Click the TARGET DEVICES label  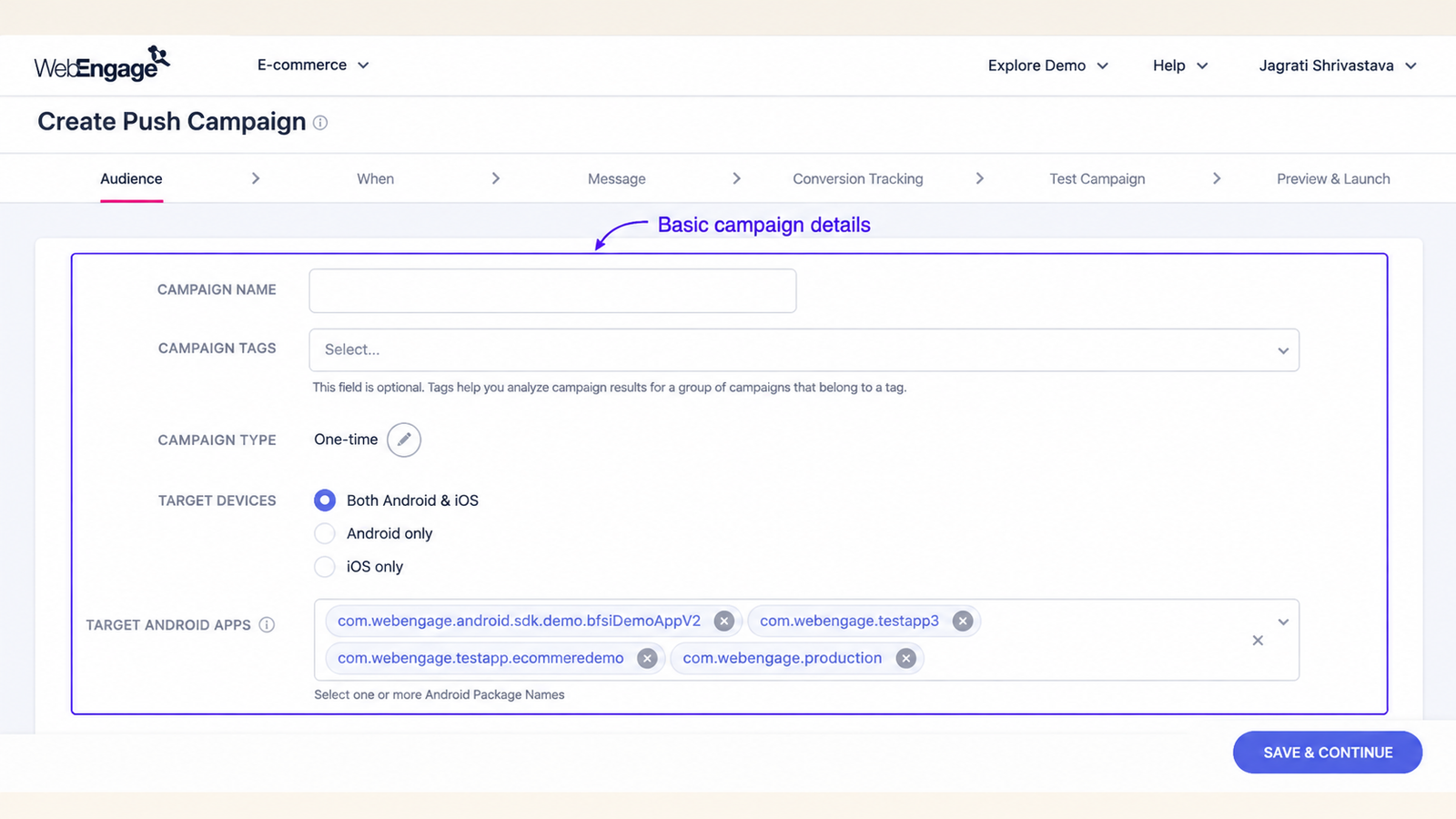[x=217, y=501]
